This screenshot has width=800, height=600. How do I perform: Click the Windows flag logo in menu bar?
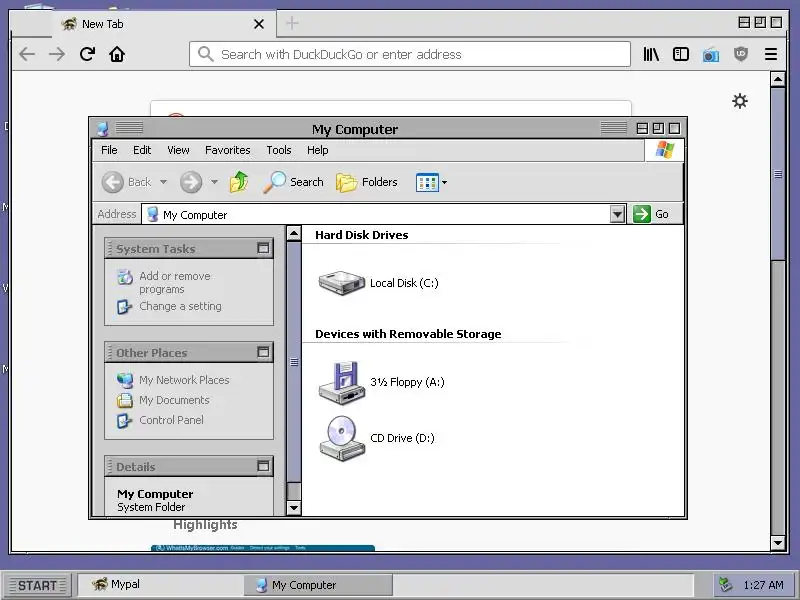coord(664,150)
